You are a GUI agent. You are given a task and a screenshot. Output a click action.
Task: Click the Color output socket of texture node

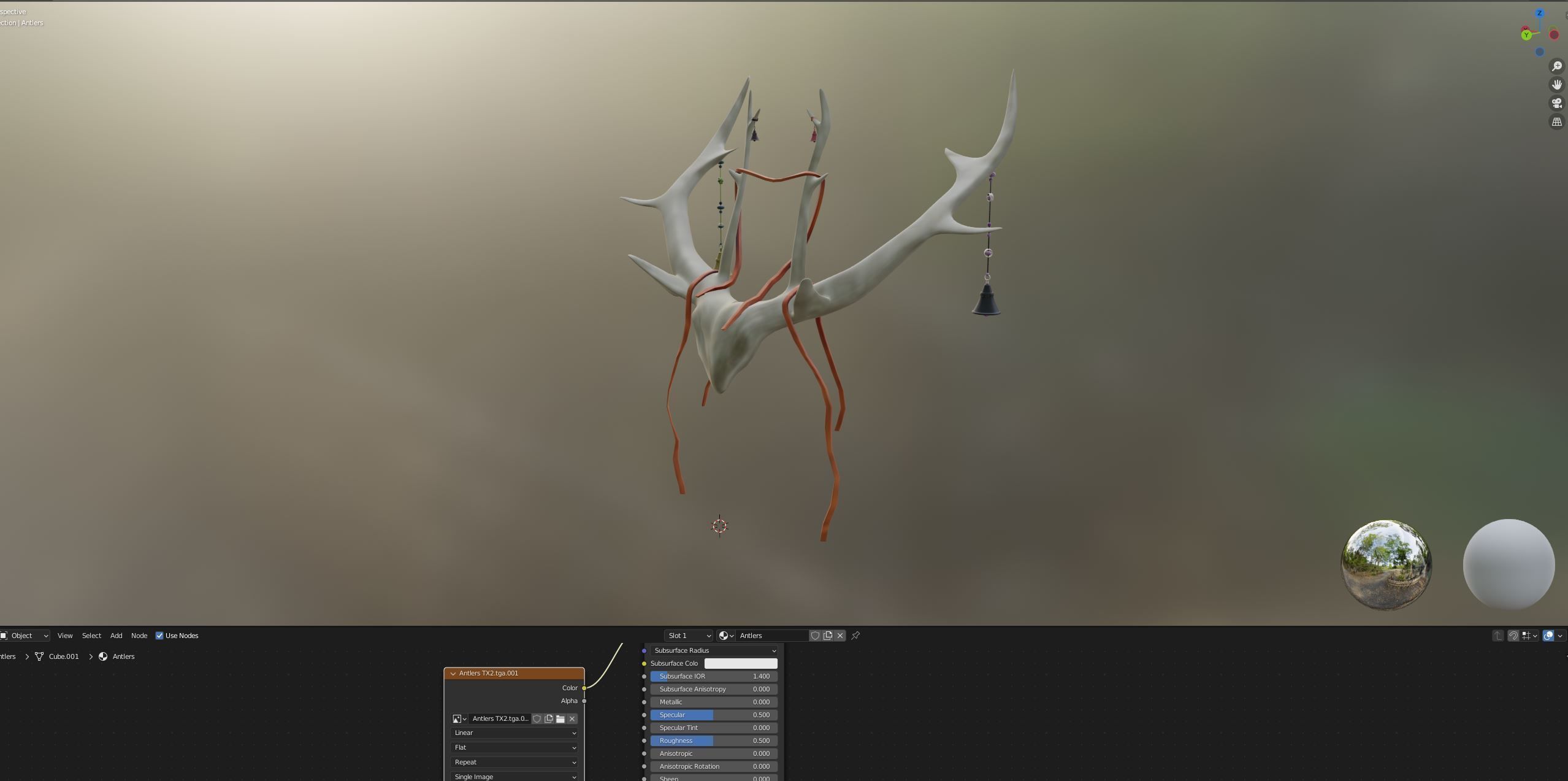point(584,688)
